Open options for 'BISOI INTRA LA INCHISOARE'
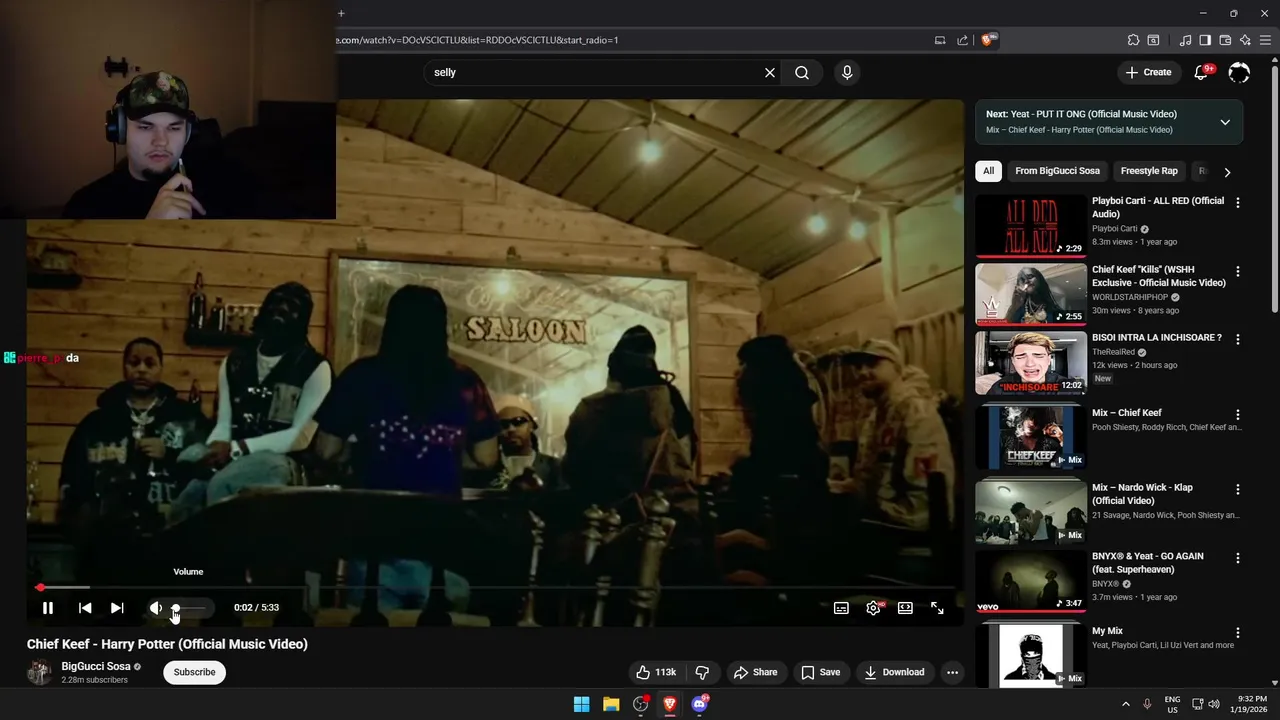Screen dimensions: 1280x720 [1238, 340]
